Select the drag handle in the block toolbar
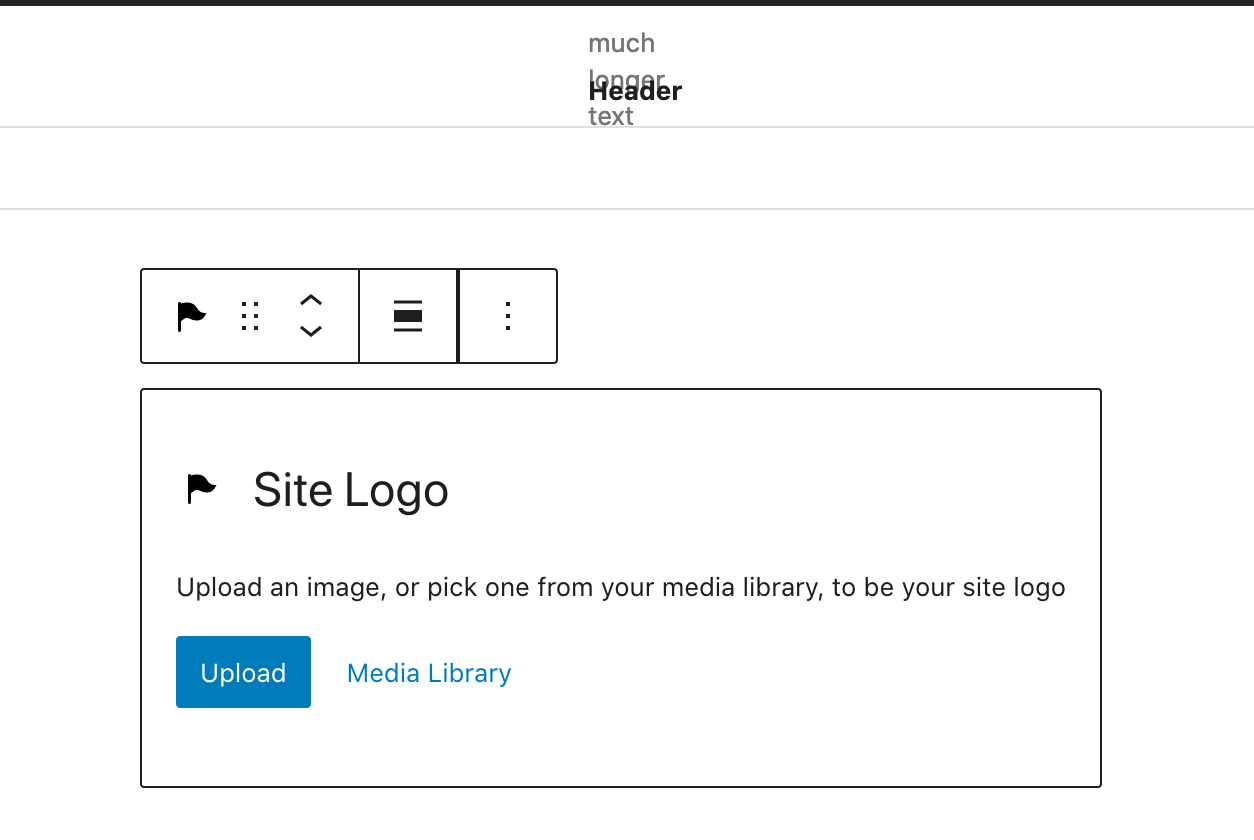 (249, 316)
